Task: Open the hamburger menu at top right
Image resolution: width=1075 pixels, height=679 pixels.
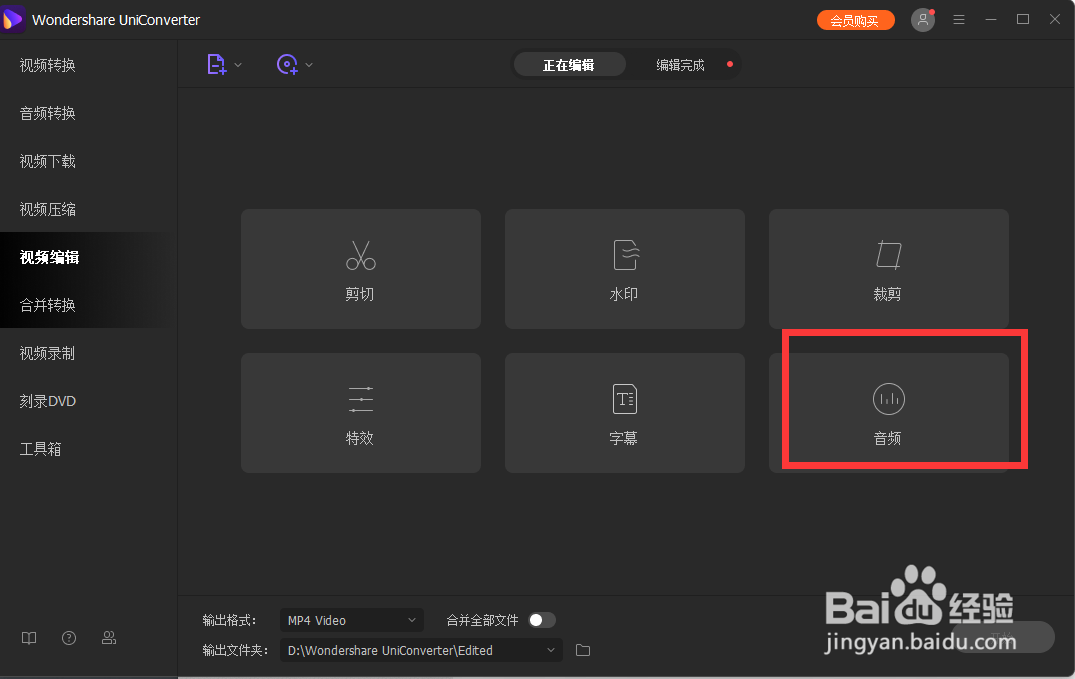Action: [959, 19]
